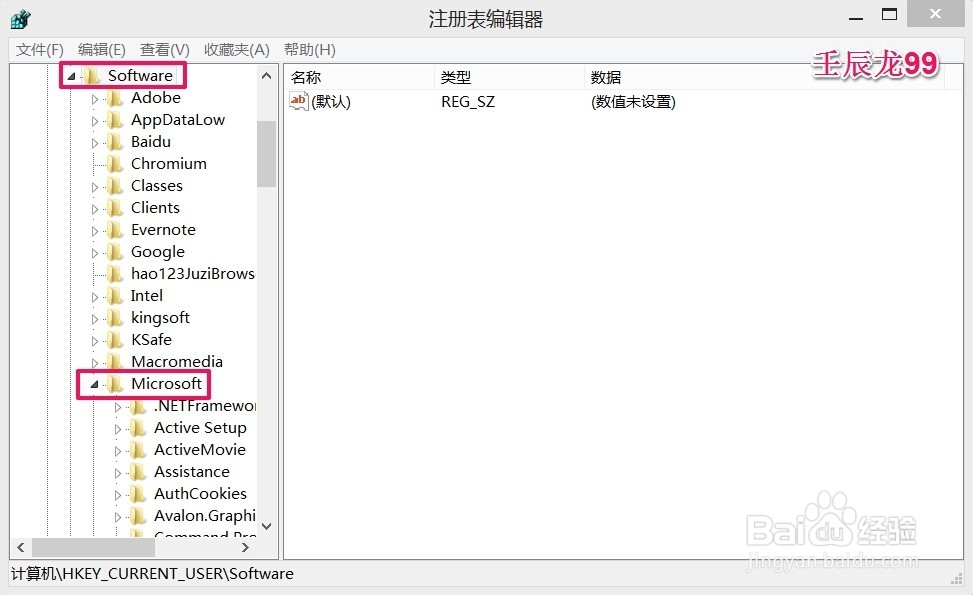
Task: Click the tree vertical scrollbar down arrow
Action: 267,526
